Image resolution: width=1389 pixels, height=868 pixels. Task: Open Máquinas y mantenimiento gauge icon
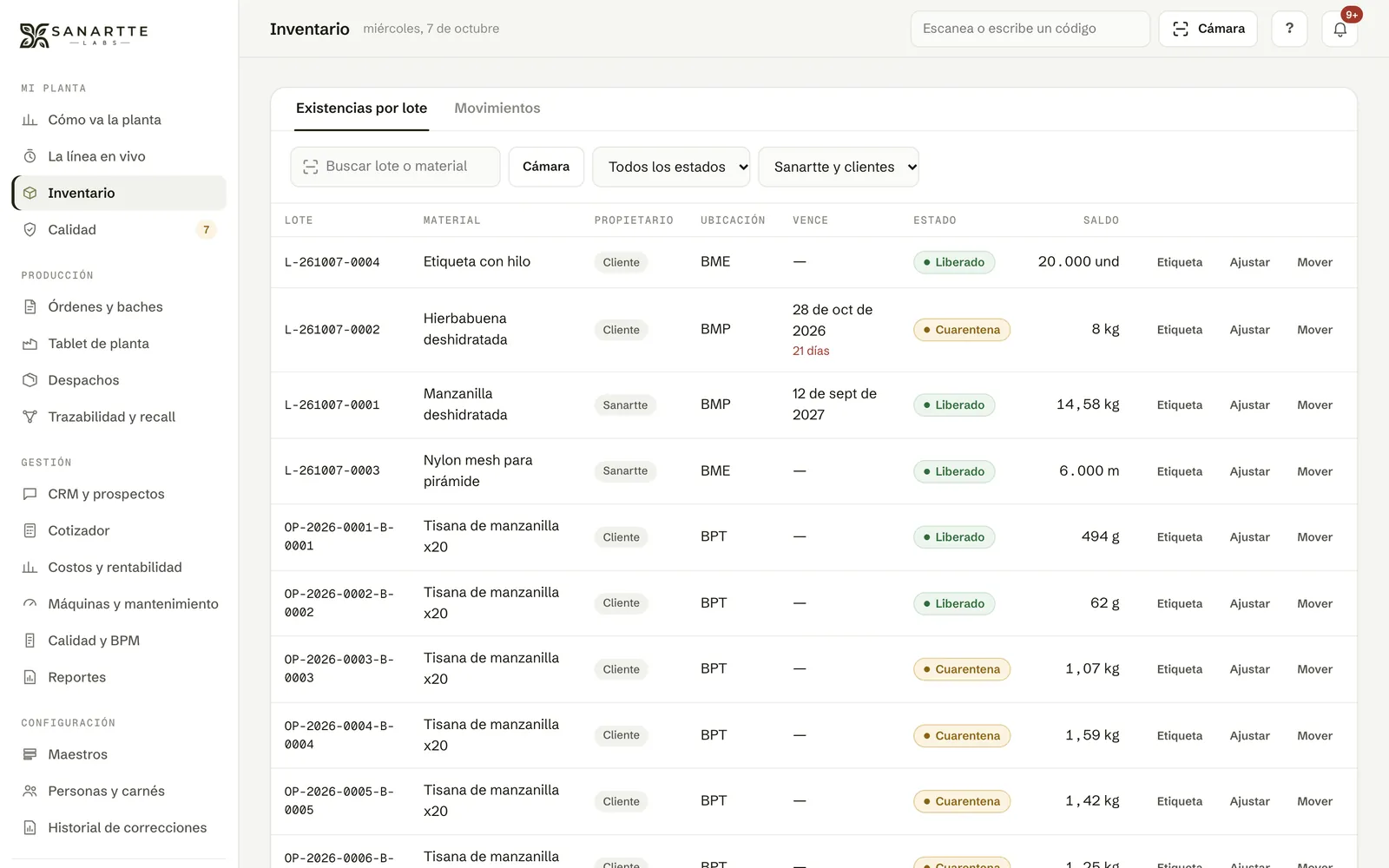[30, 604]
